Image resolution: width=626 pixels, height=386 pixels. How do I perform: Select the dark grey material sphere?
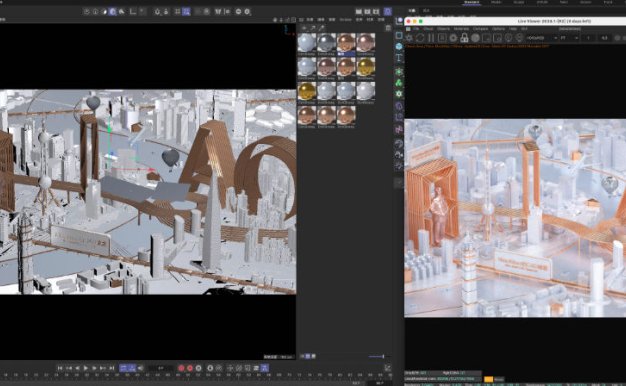coord(326,42)
